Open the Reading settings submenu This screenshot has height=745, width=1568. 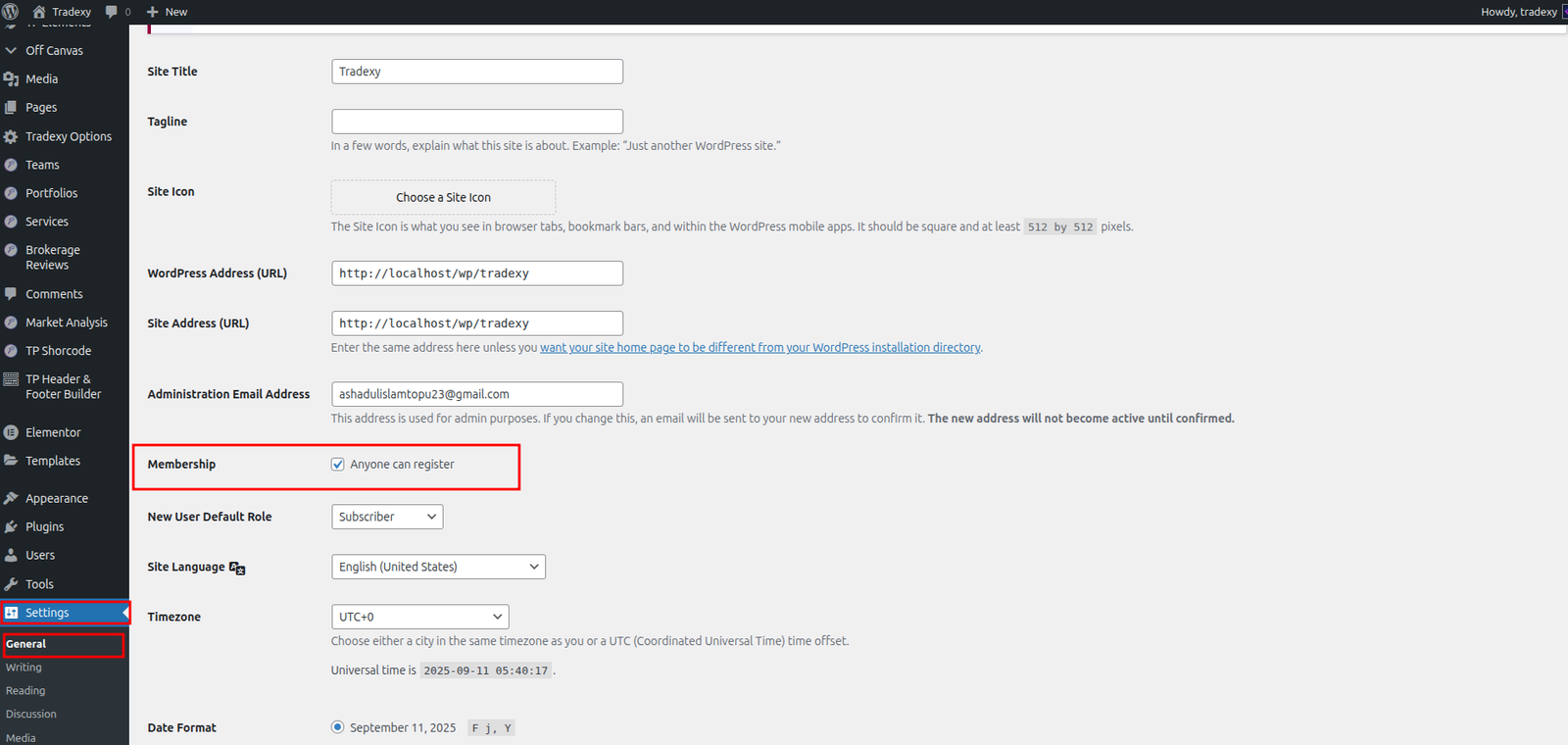(25, 691)
